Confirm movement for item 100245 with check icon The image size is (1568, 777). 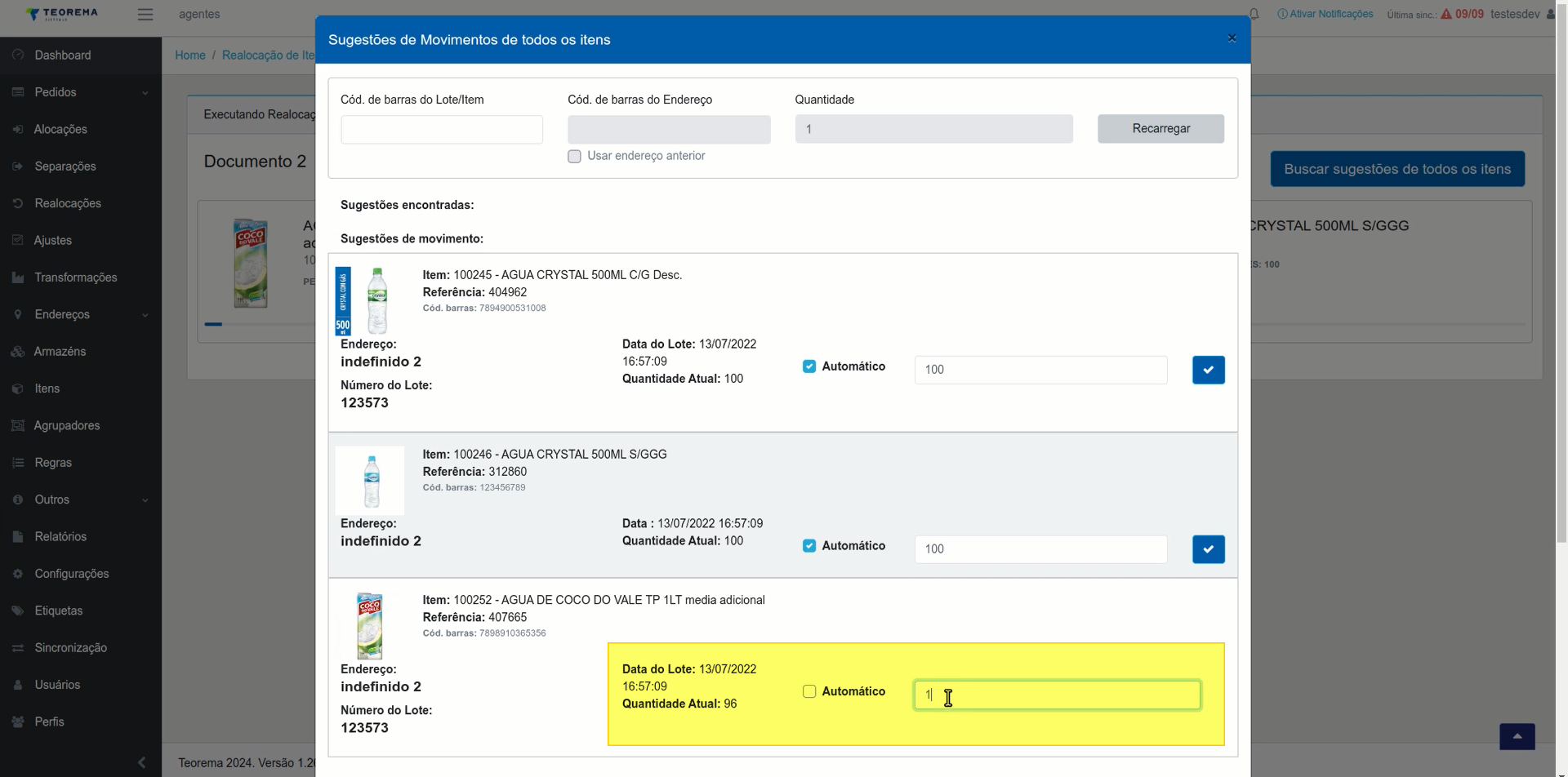(1208, 370)
